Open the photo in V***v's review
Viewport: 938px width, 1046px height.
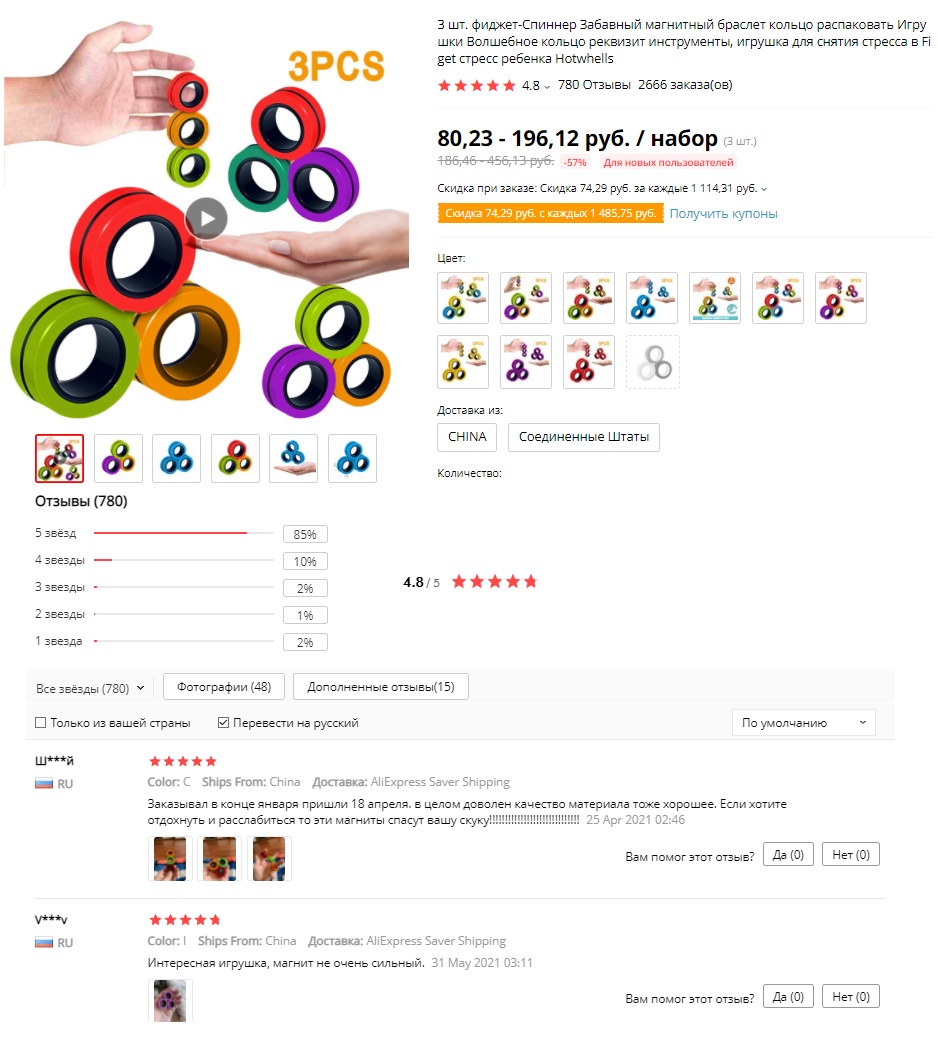(170, 1001)
